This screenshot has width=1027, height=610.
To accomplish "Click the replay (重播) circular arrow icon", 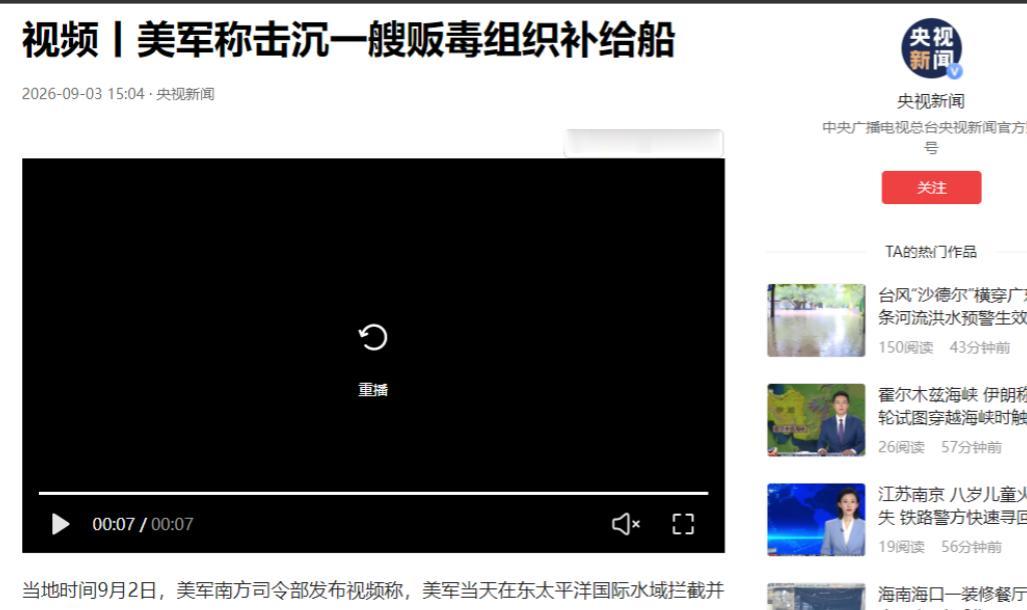I will pyautogui.click(x=373, y=337).
